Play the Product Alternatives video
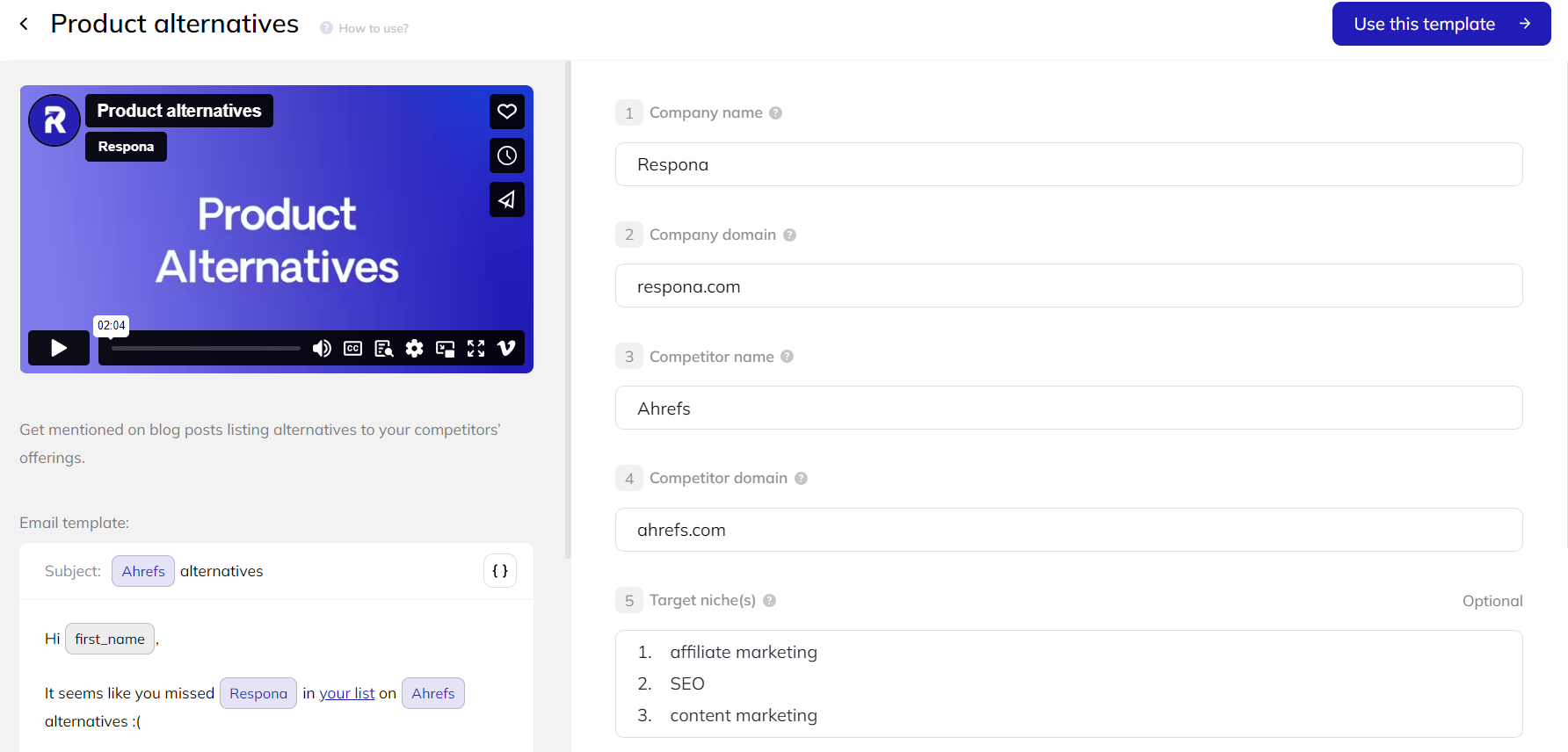 tap(59, 348)
